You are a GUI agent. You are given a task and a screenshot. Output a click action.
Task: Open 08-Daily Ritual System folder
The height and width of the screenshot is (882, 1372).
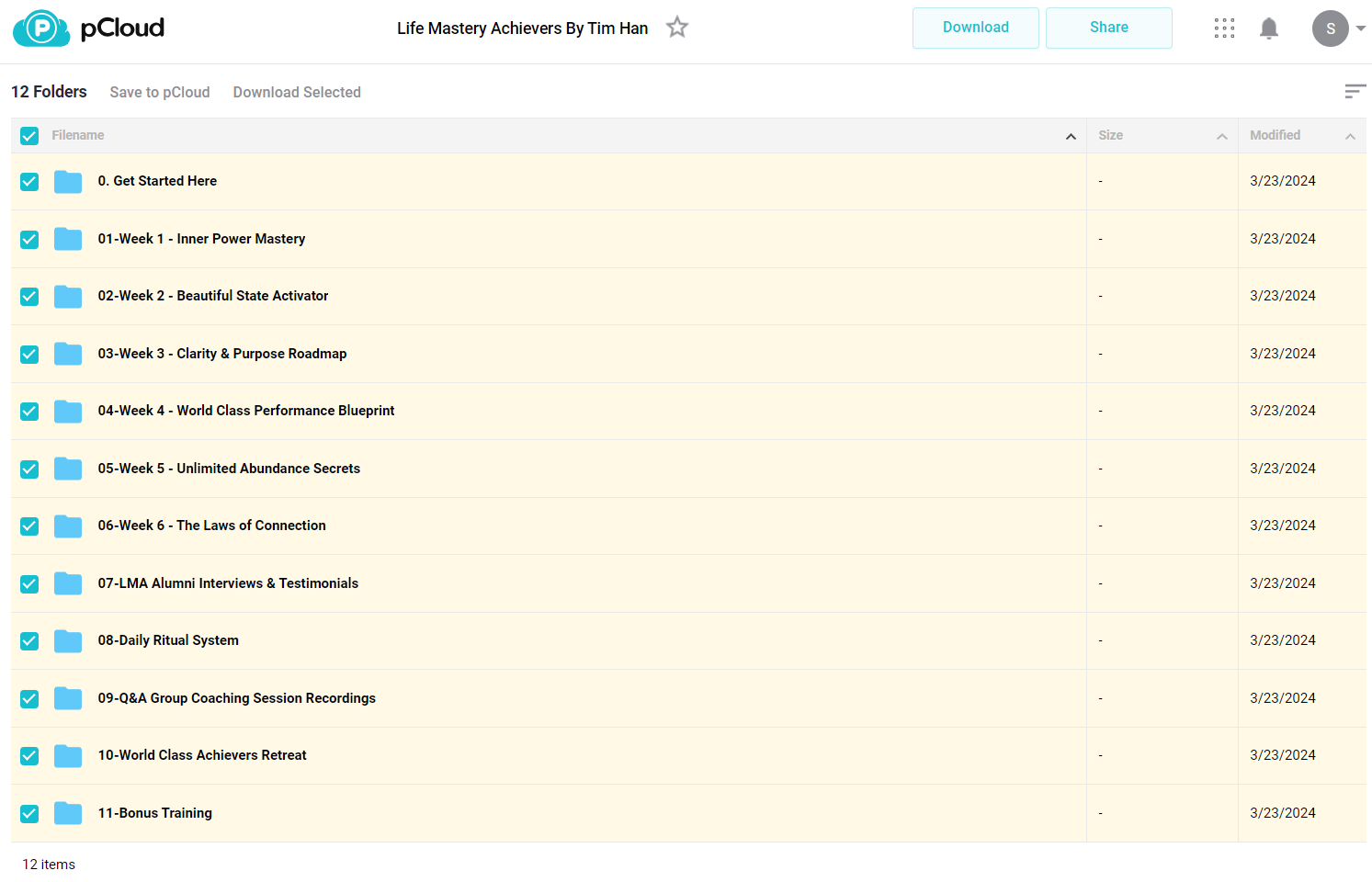pyautogui.click(x=168, y=640)
